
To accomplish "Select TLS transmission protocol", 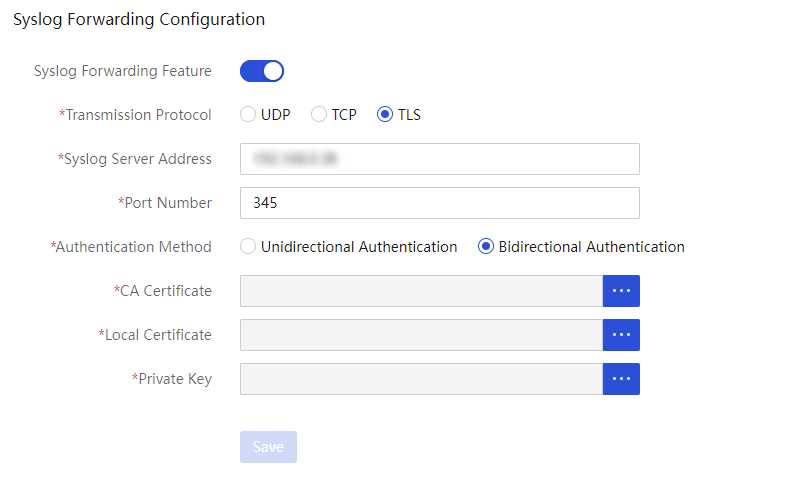I will tap(385, 115).
